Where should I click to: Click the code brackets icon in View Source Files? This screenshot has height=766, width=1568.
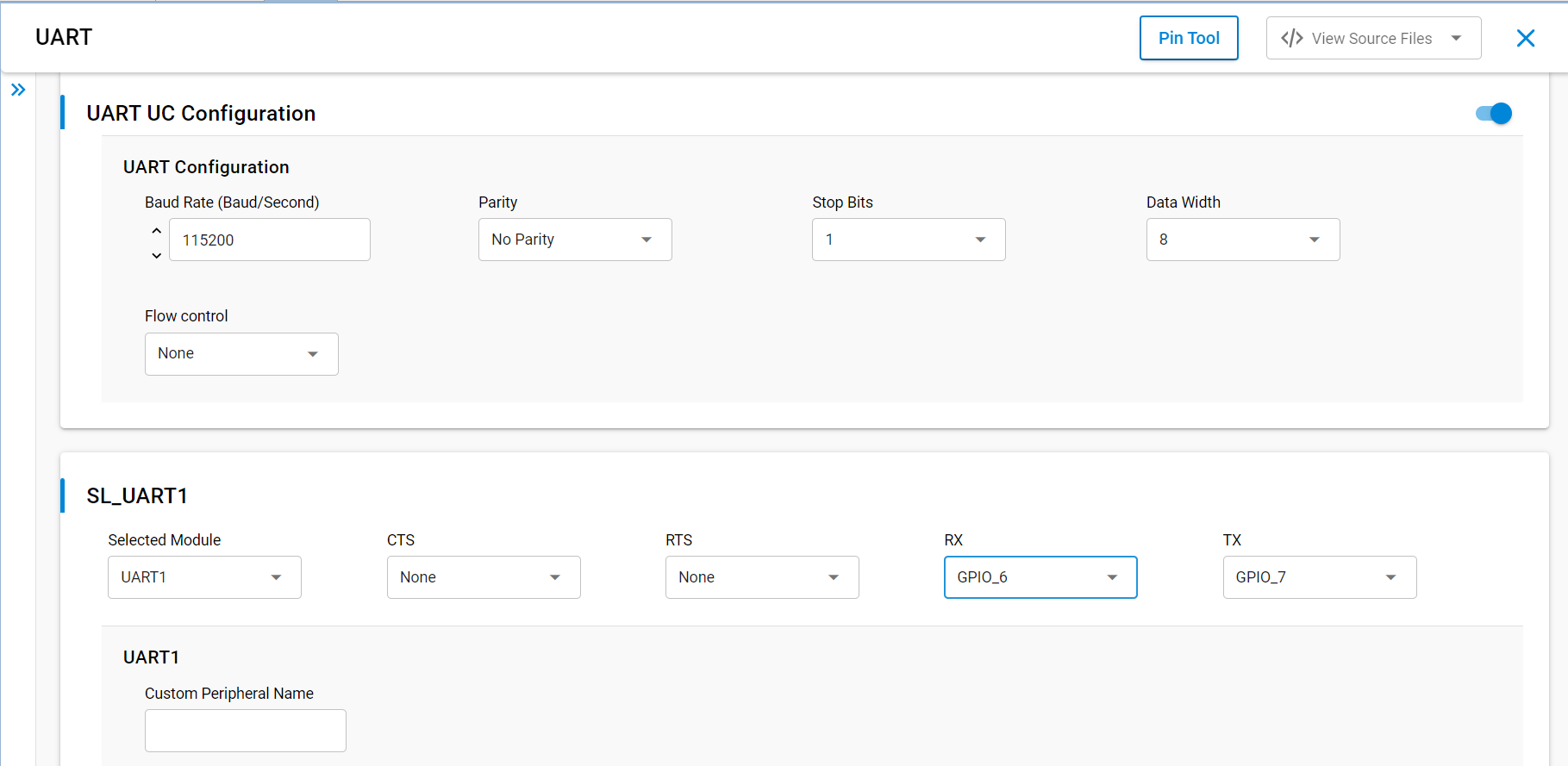click(x=1291, y=38)
